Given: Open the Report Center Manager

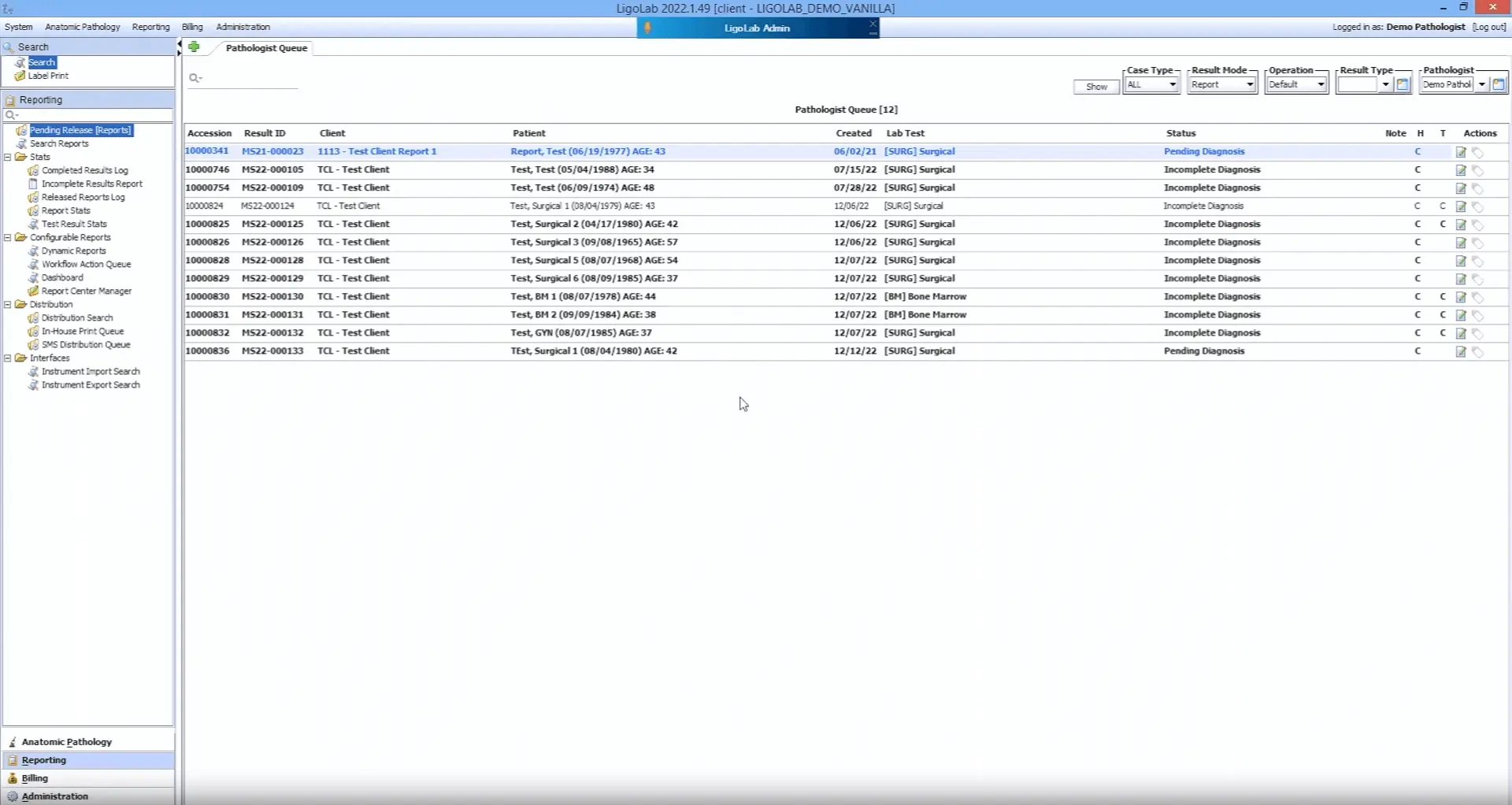Looking at the screenshot, I should click(x=87, y=291).
